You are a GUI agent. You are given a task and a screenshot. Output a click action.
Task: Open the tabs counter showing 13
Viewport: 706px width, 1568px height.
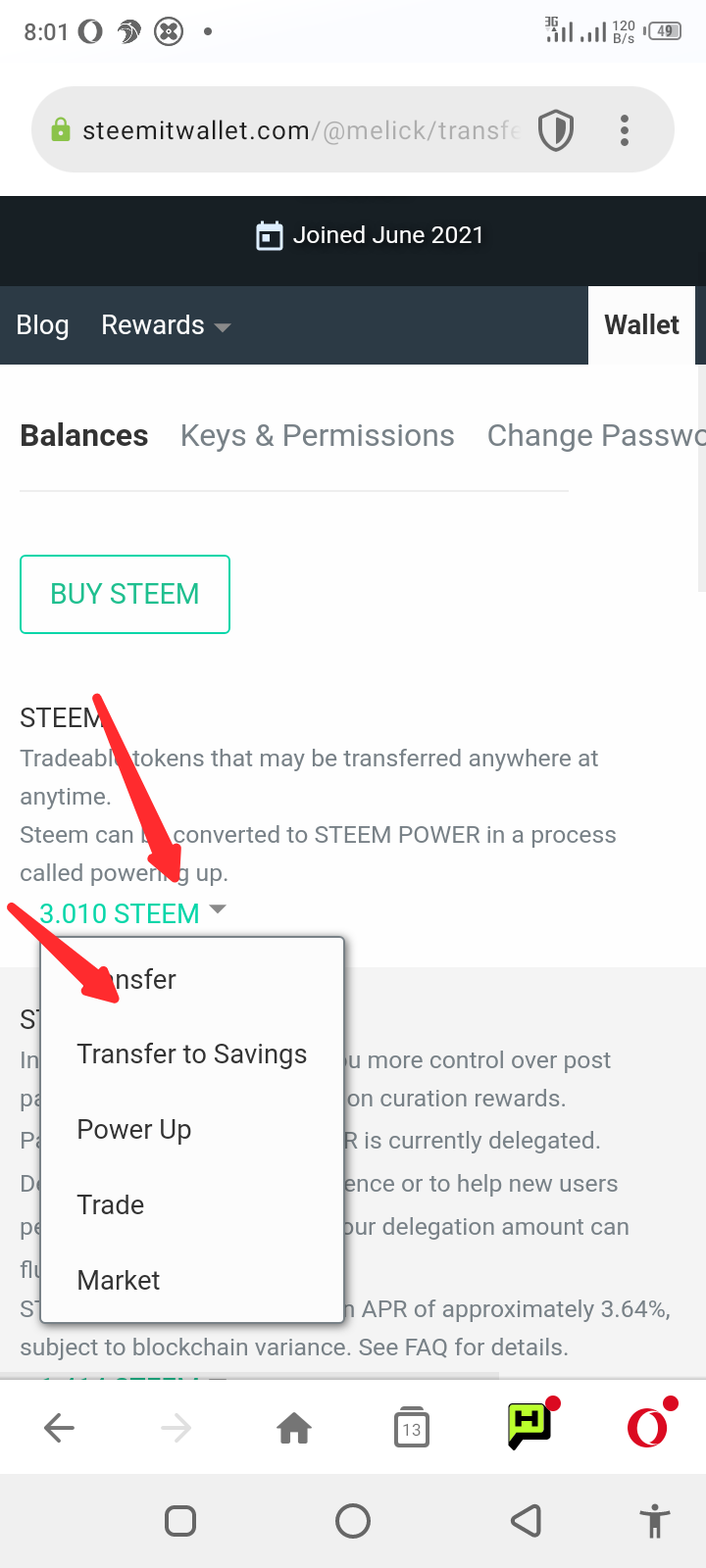tap(411, 1429)
